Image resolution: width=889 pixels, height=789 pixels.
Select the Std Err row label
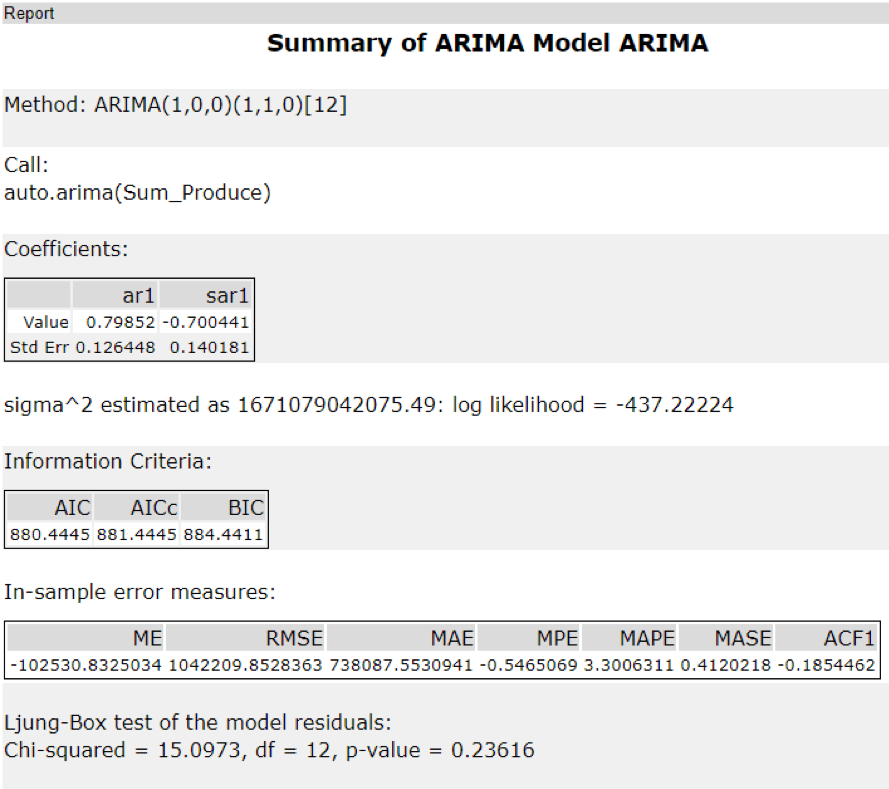click(x=39, y=348)
